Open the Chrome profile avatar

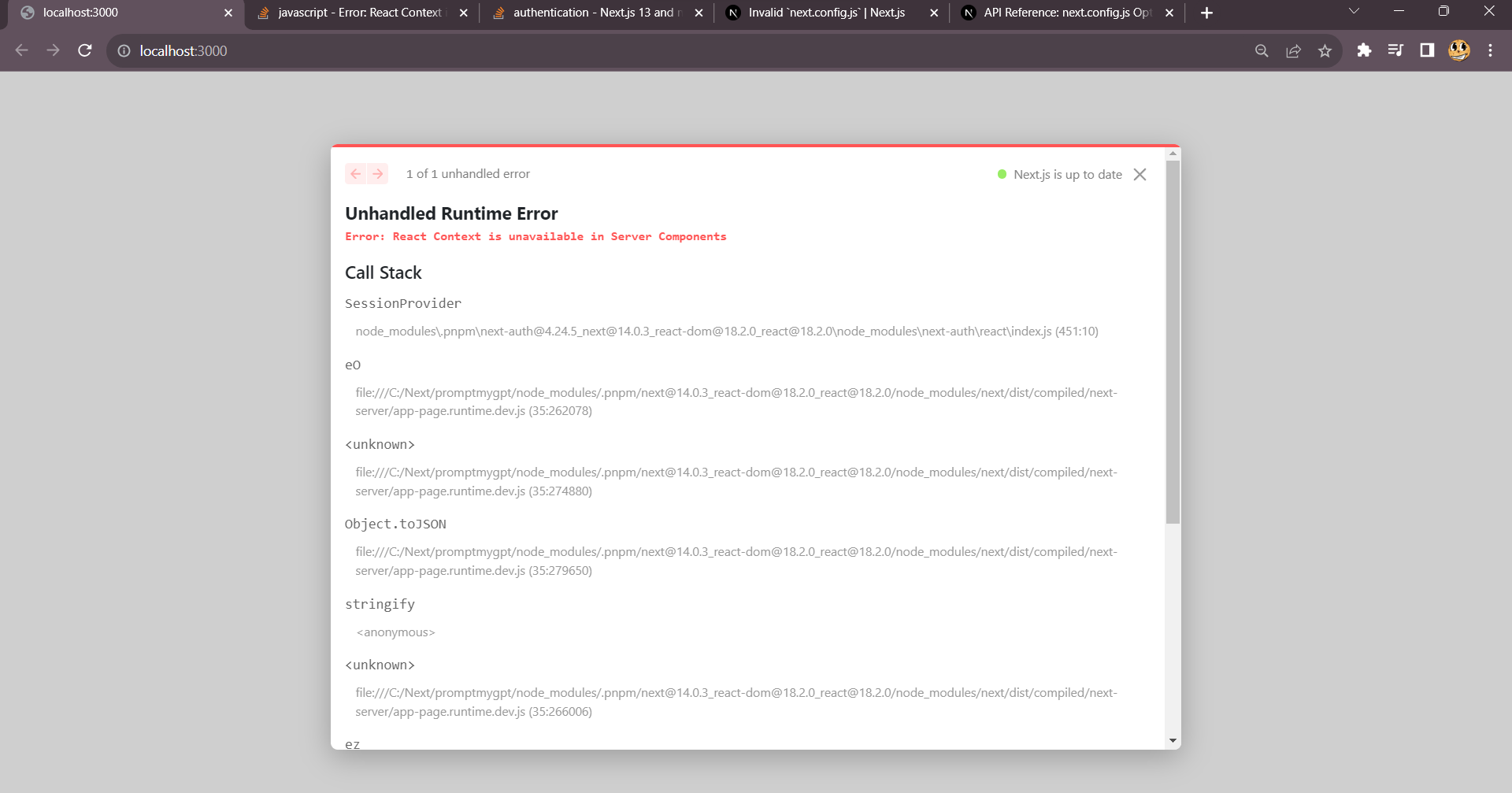coord(1459,50)
